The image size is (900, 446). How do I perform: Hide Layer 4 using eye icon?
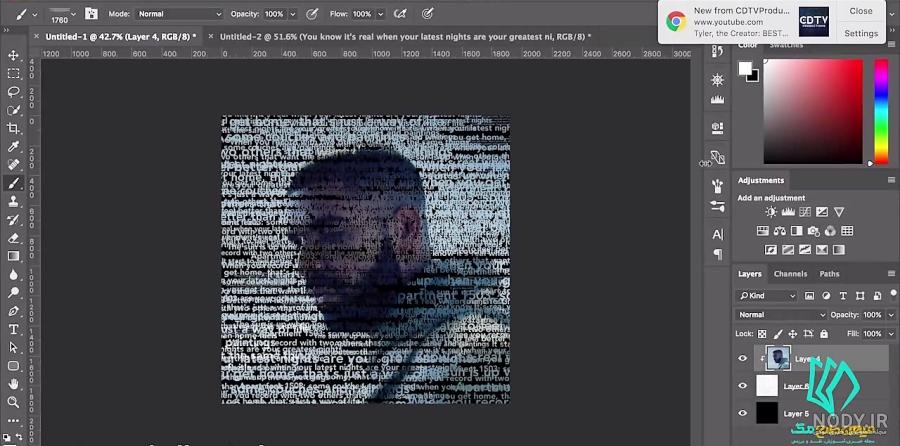(x=743, y=358)
